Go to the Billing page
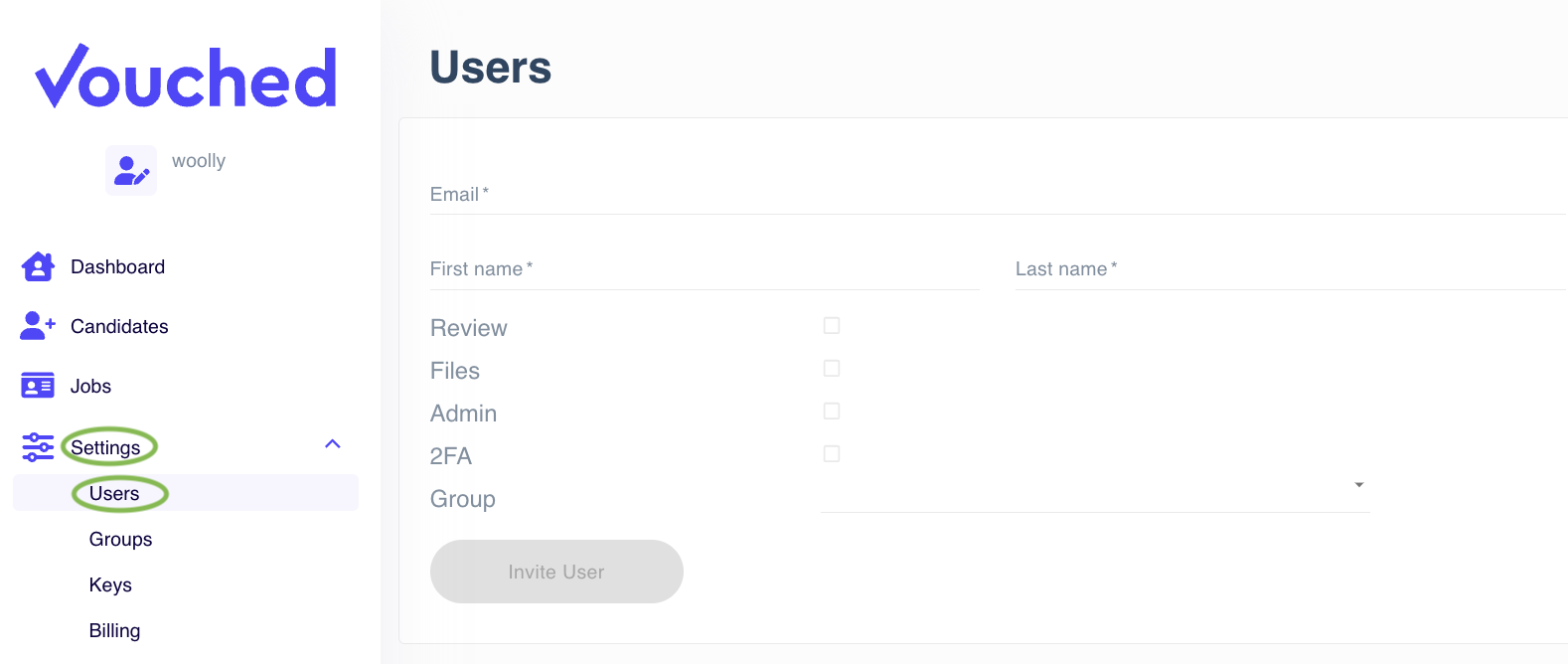The width and height of the screenshot is (1568, 664). (x=114, y=630)
